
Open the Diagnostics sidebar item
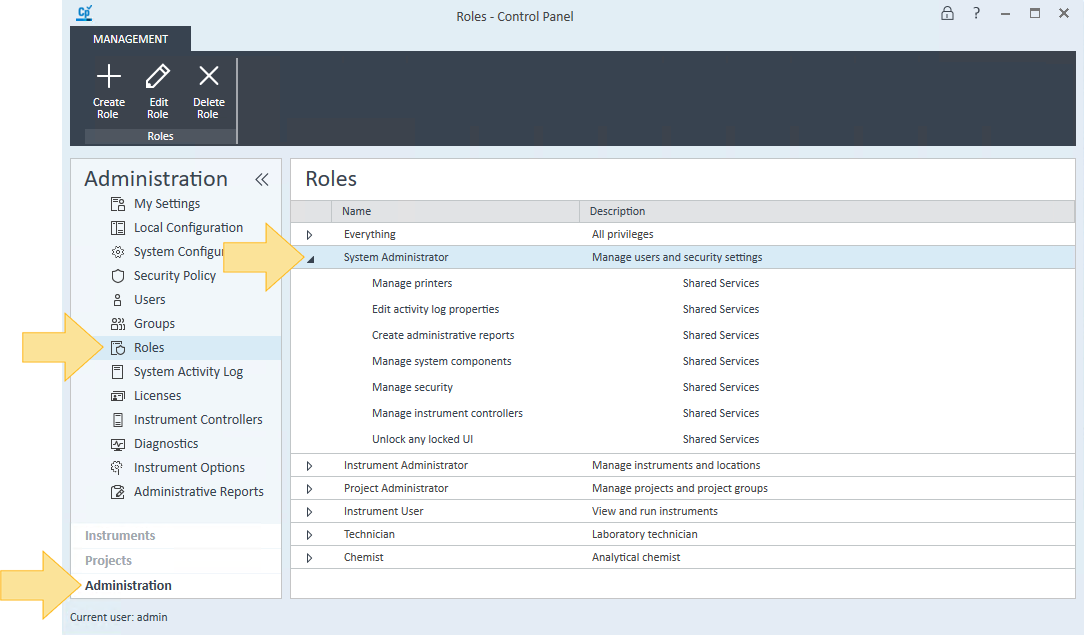coord(165,444)
